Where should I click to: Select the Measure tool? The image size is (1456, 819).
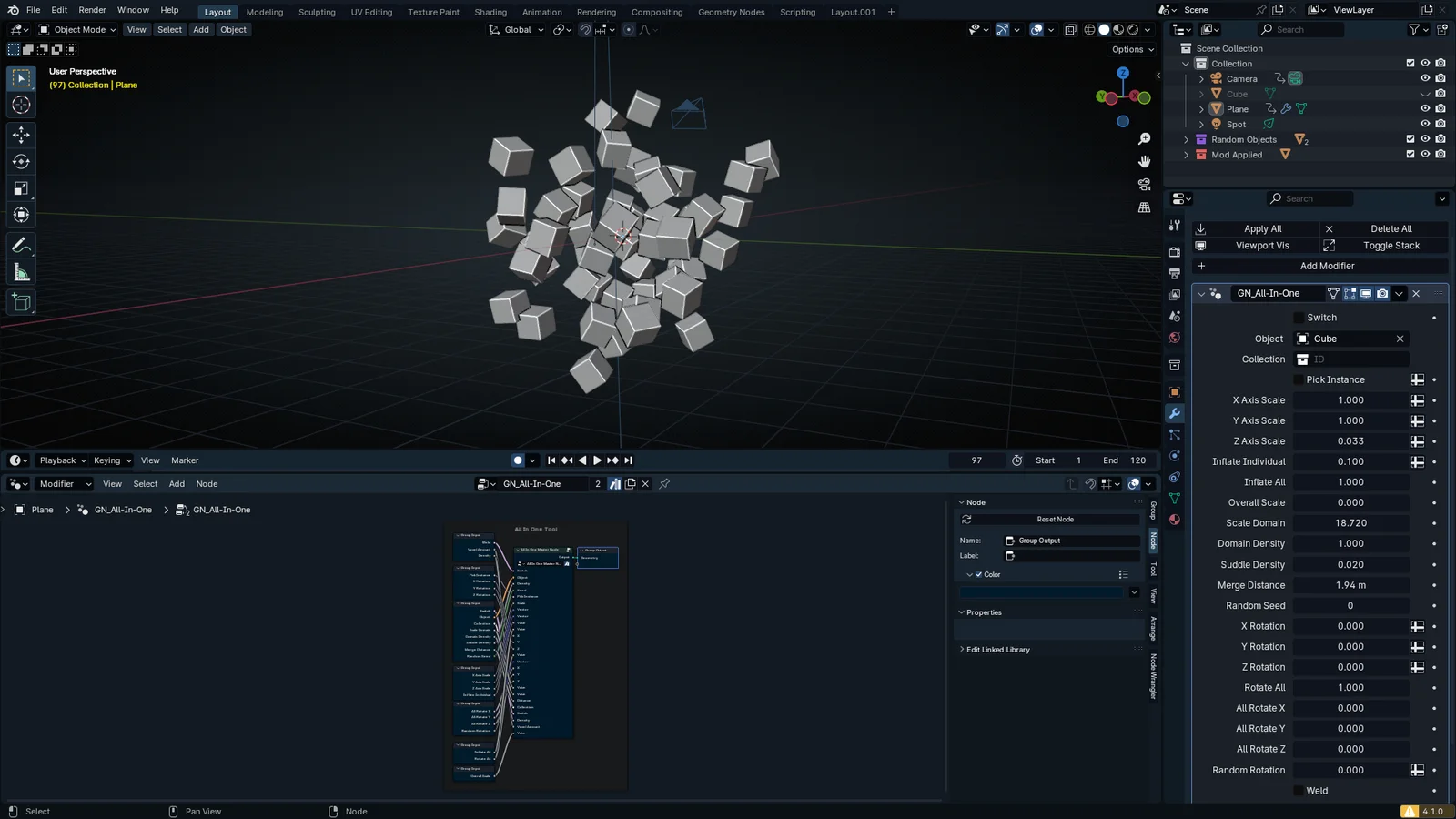21,273
